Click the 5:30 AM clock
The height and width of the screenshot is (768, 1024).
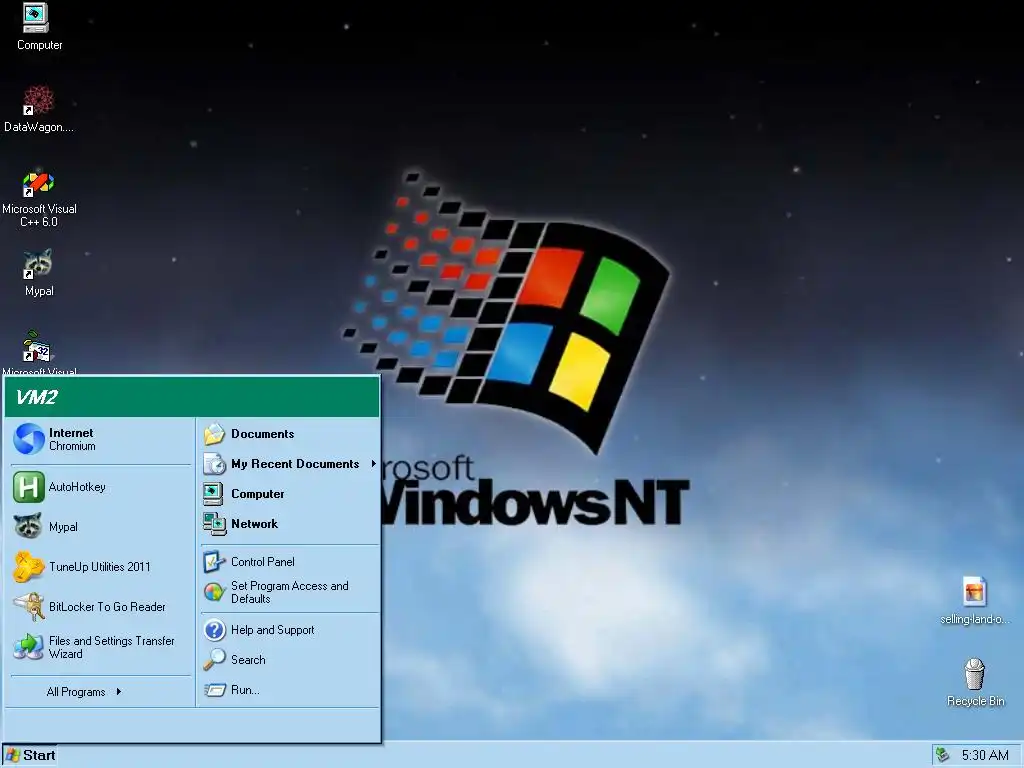(x=985, y=756)
